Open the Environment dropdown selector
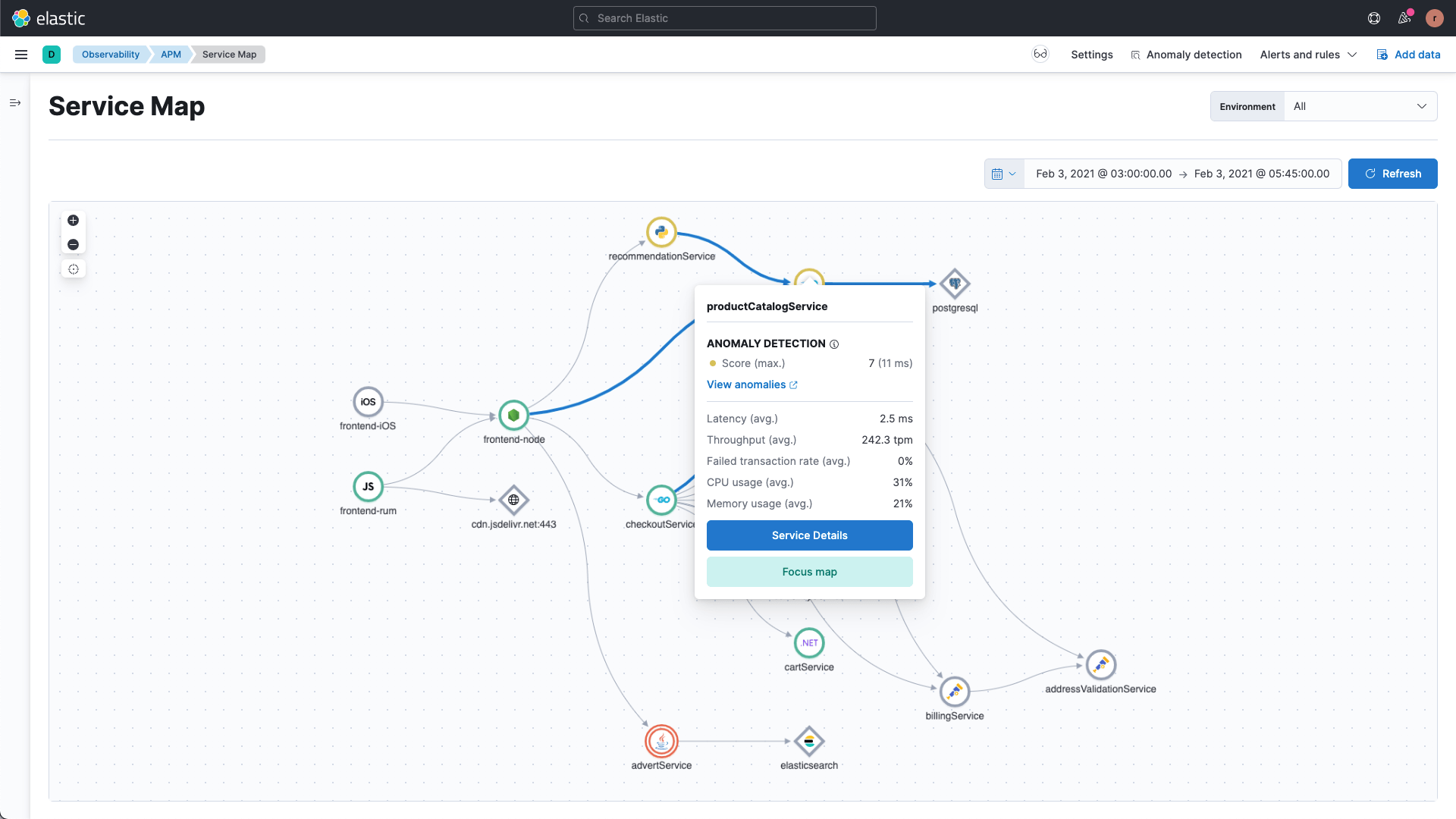This screenshot has height=819, width=1456. [1360, 106]
